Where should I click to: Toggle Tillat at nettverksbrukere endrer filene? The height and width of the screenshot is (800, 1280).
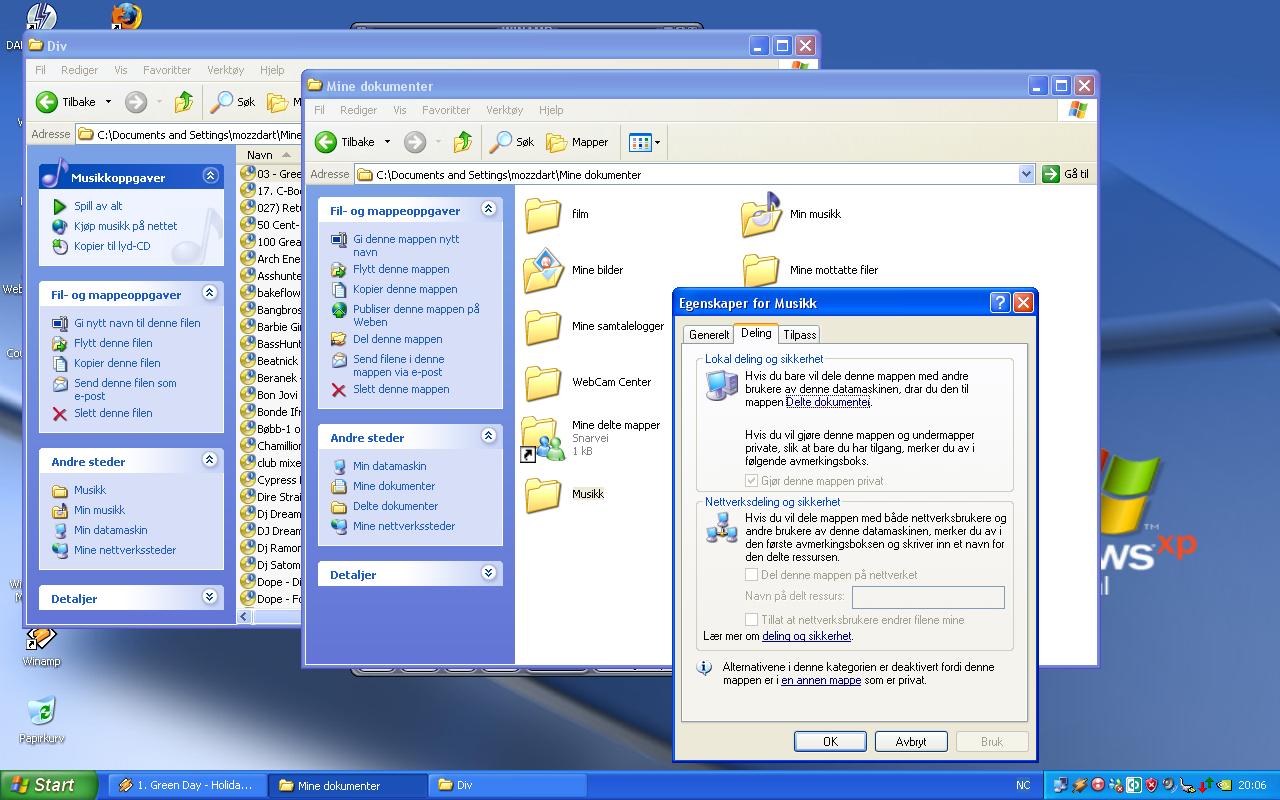tap(752, 620)
